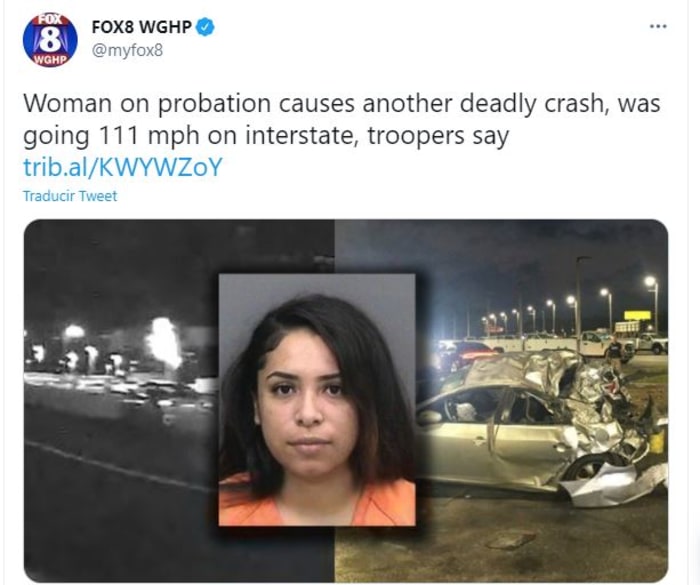Click the words 'troopers say' in the tweet
Screen dimensions: 700x585
tap(438, 136)
